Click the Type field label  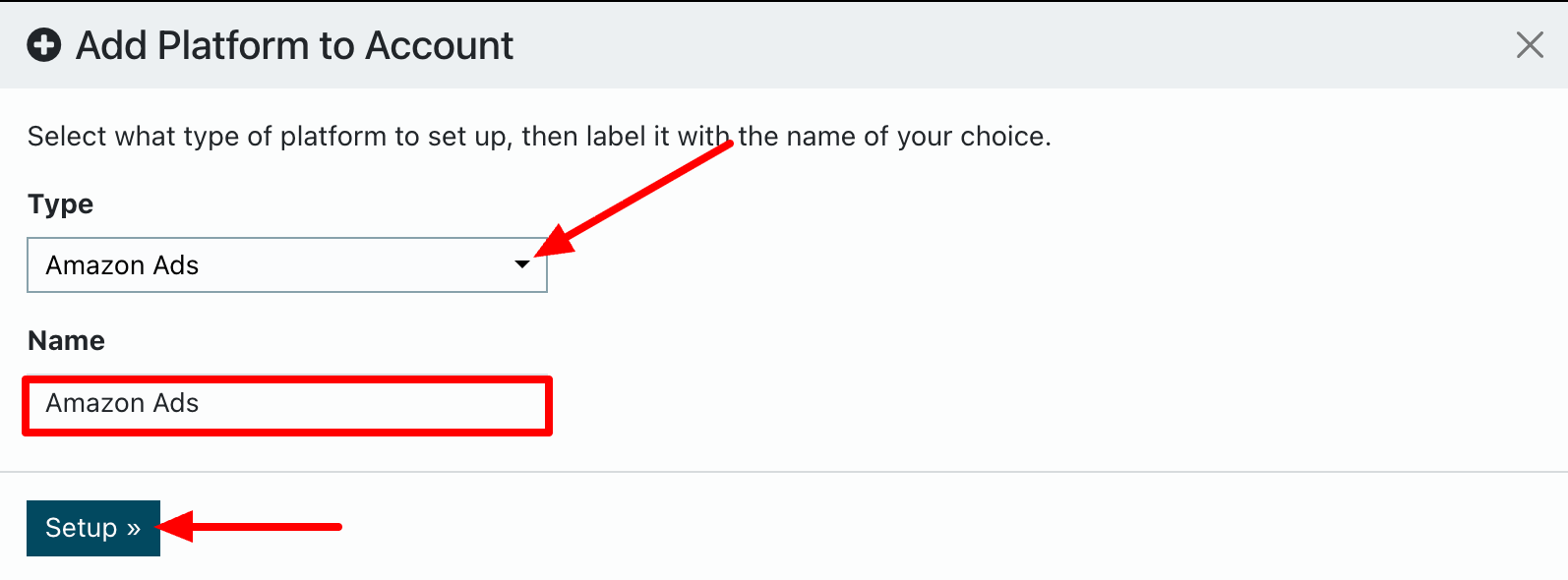point(61,204)
